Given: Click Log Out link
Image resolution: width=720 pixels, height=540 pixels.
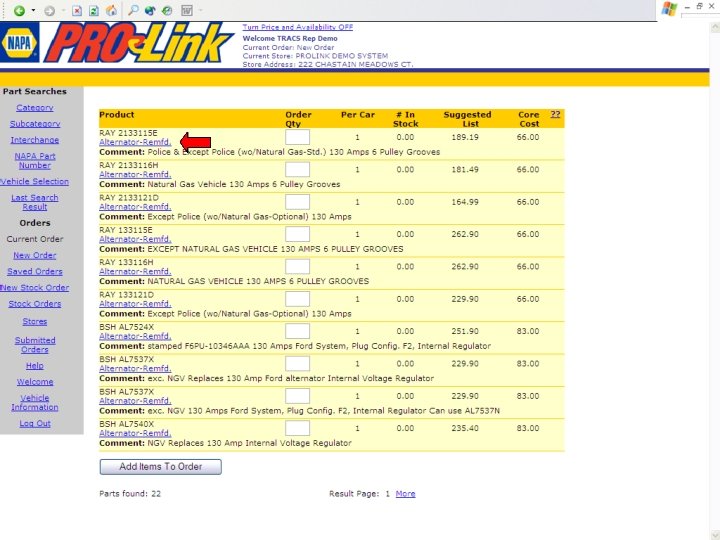Looking at the screenshot, I should pyautogui.click(x=35, y=423).
